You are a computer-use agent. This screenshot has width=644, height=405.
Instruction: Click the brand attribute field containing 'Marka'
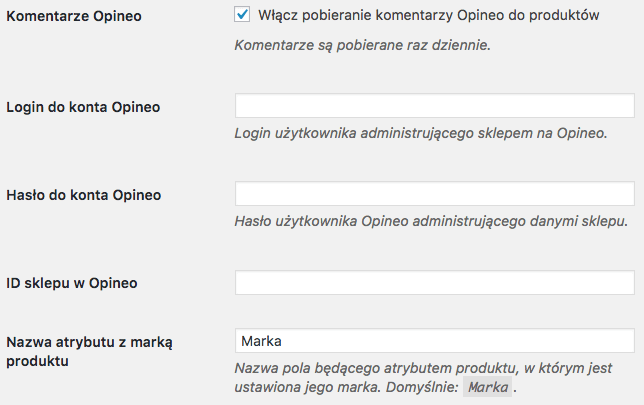434,342
